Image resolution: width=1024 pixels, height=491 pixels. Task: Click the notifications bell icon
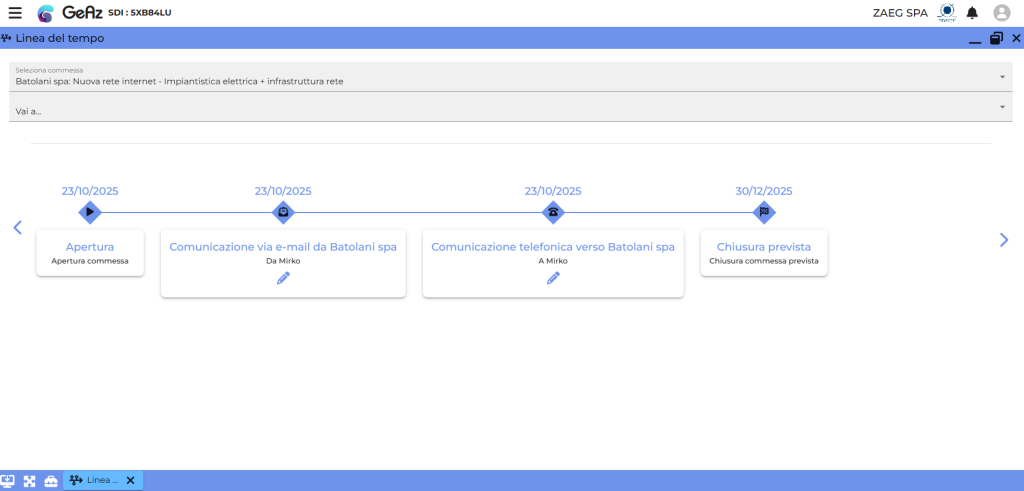coord(972,13)
